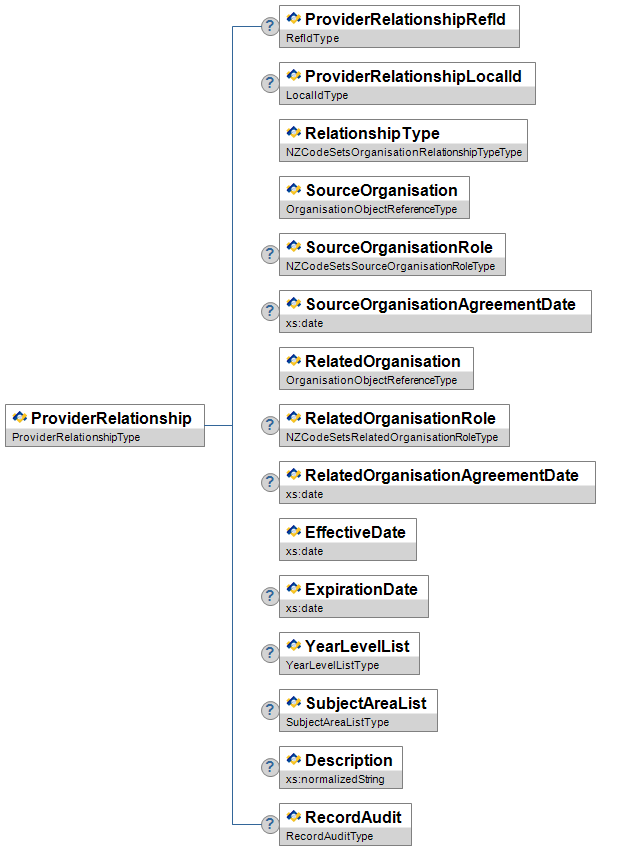Click the question mark next to SourceOrganisationAgreementDate
The height and width of the screenshot is (850, 618).
(269, 311)
